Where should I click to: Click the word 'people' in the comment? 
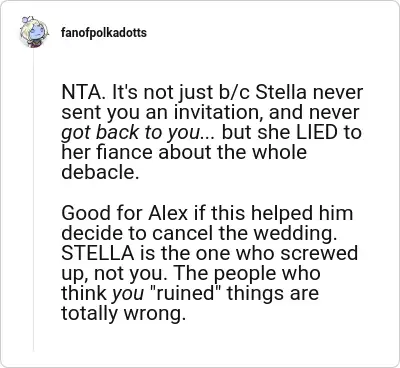[245, 275]
